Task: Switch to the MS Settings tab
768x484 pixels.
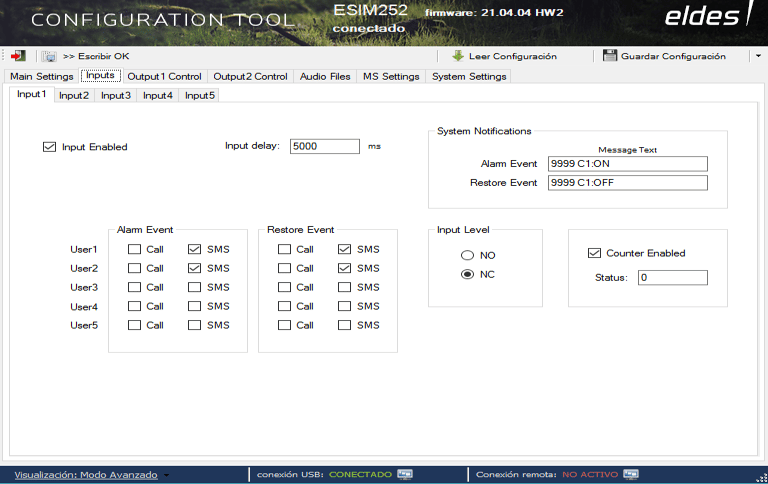Action: point(390,76)
